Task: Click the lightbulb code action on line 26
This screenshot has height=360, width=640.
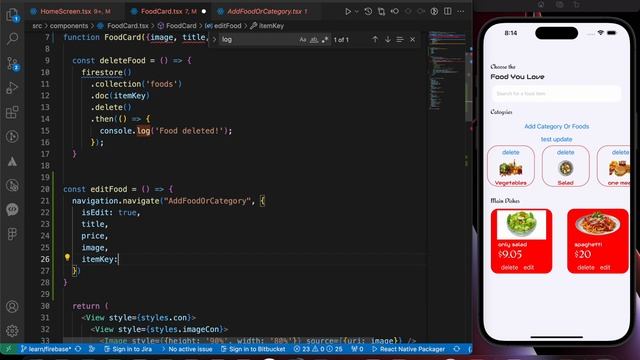Action: coord(67,257)
